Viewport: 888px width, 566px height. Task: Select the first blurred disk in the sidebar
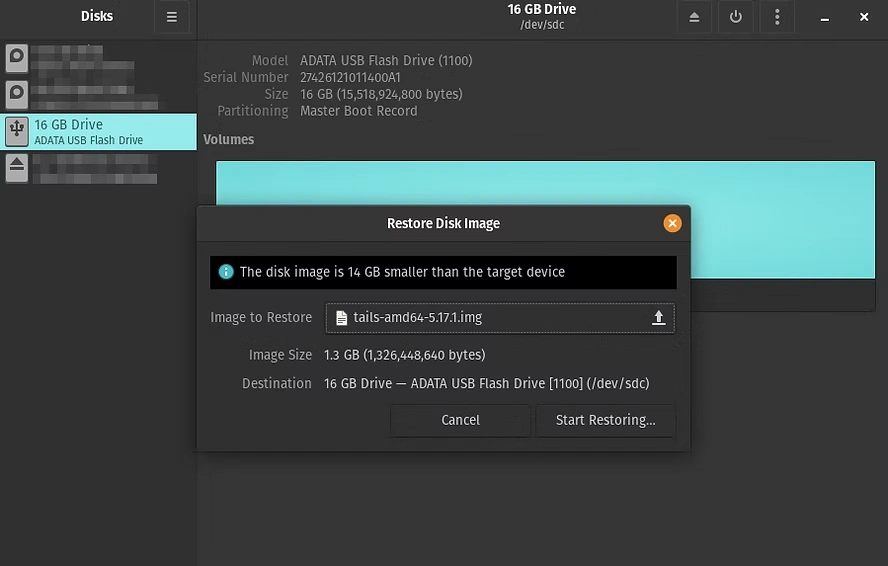tap(99, 58)
